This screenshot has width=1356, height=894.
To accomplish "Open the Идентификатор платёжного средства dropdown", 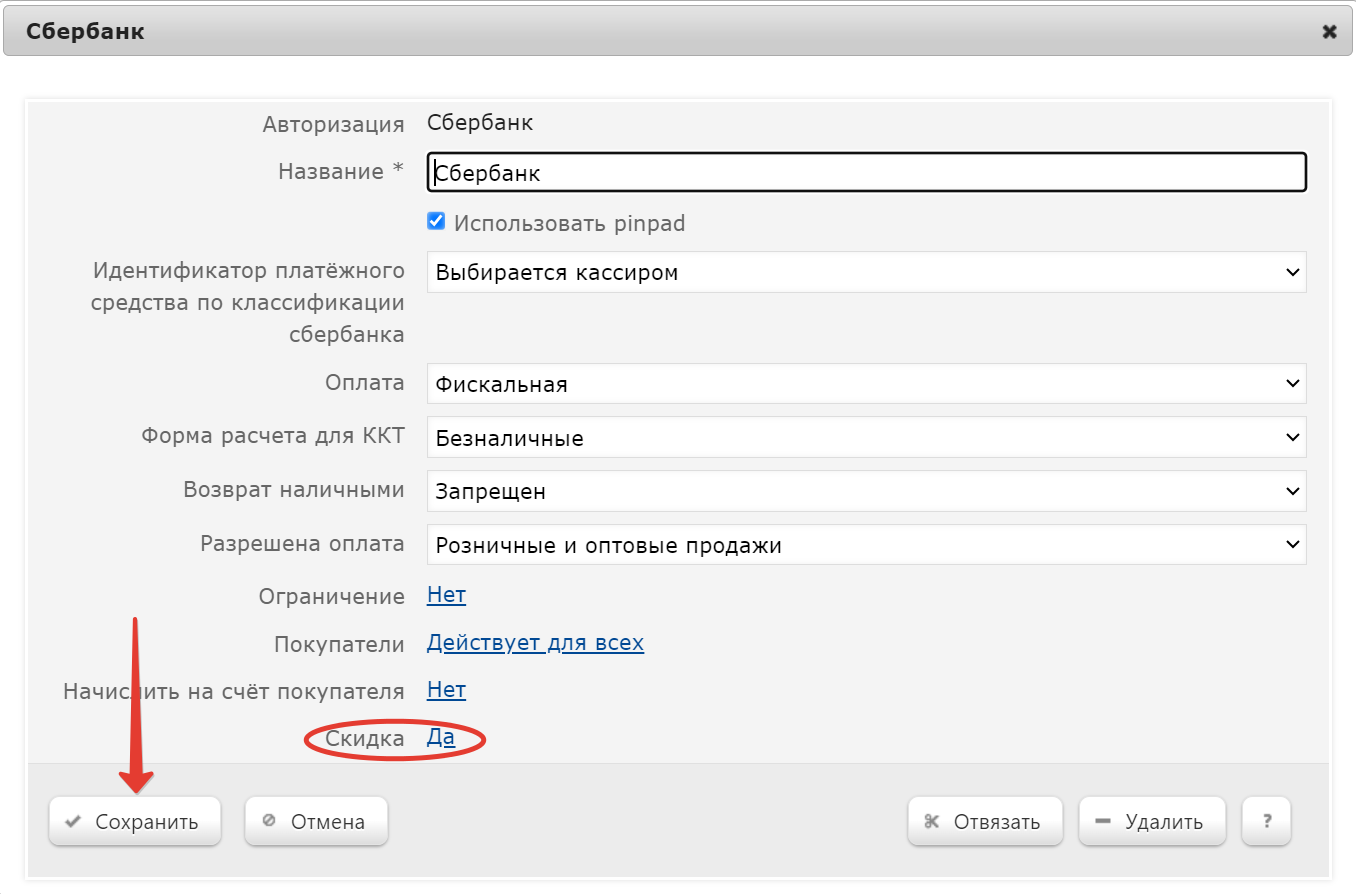I will [866, 272].
